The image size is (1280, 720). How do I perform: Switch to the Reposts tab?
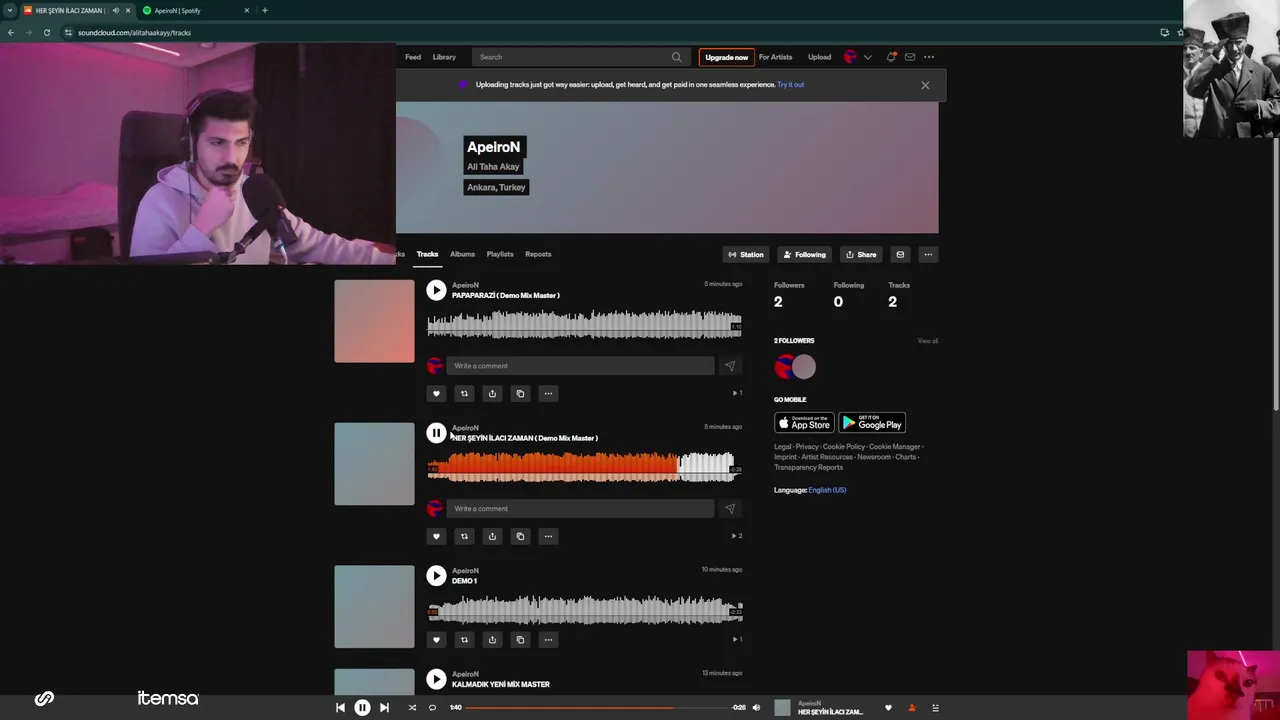point(538,254)
